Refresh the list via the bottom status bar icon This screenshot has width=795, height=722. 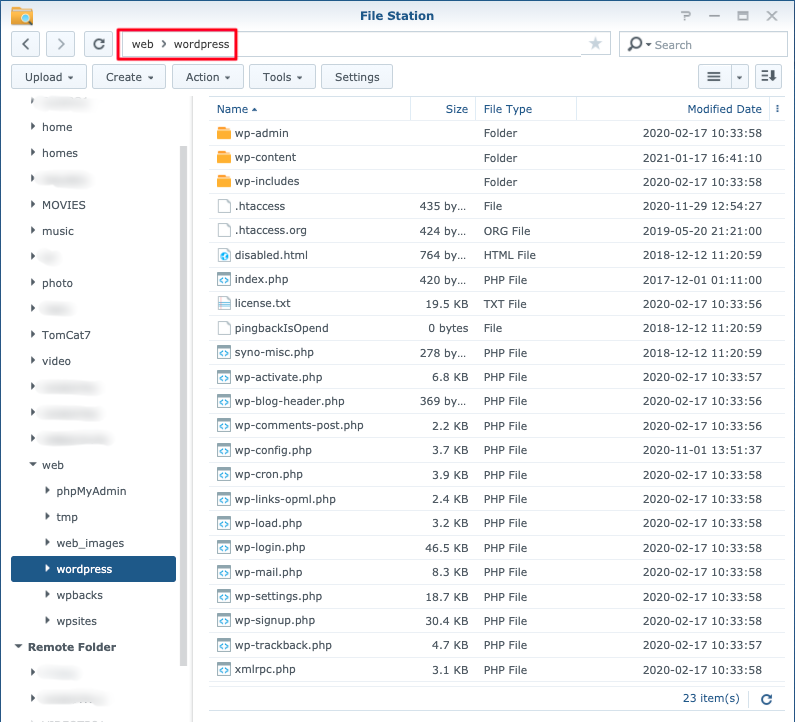coord(767,699)
